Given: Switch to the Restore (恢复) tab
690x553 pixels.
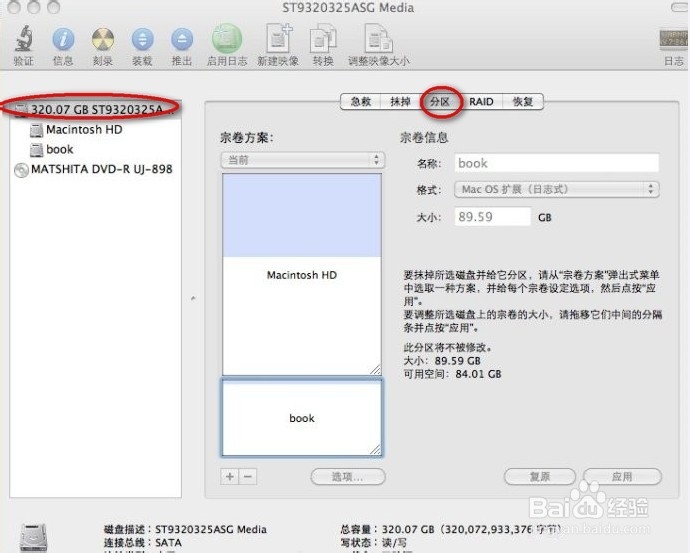Looking at the screenshot, I should (523, 102).
